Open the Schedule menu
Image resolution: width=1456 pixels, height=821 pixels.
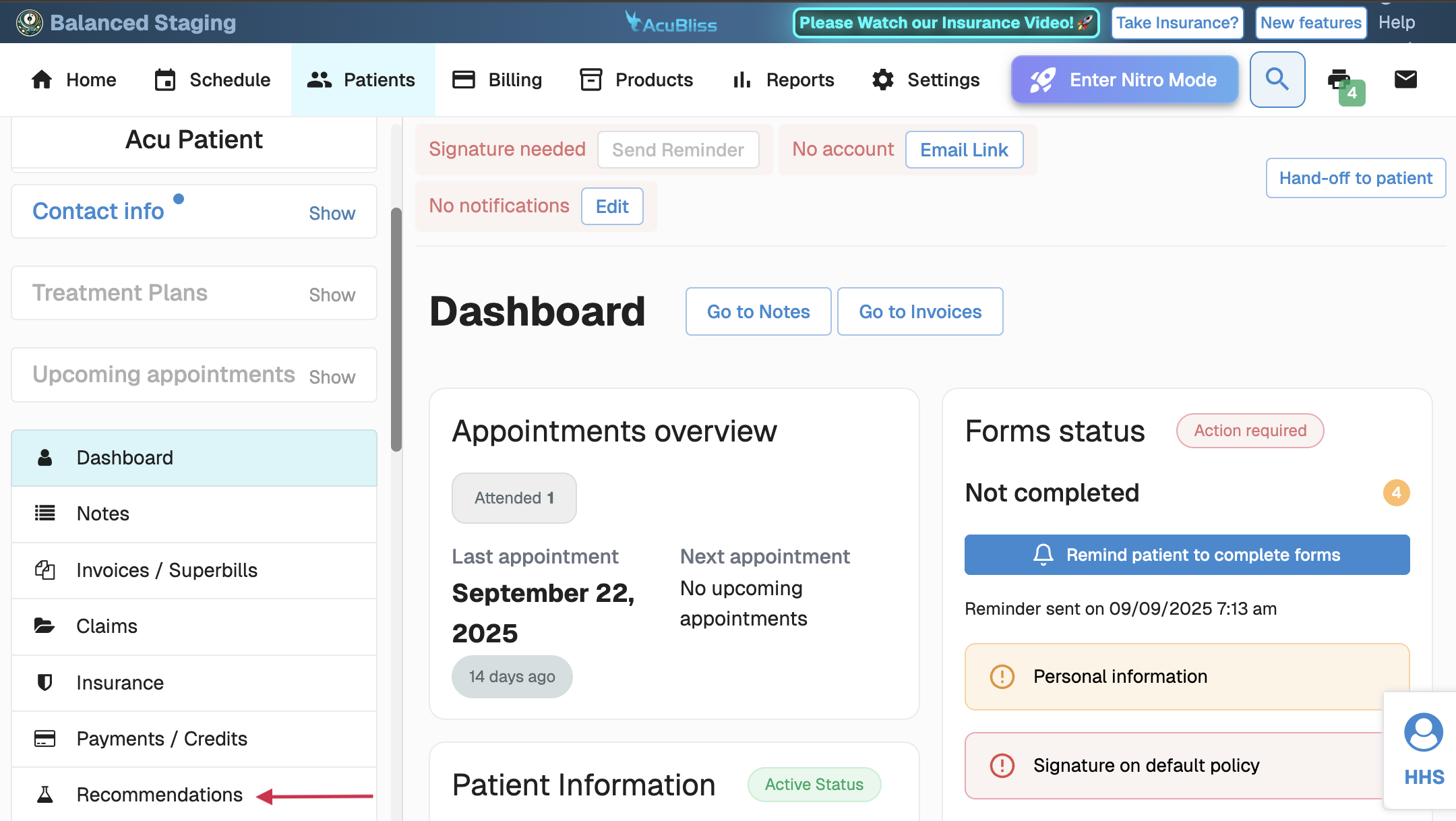(212, 80)
